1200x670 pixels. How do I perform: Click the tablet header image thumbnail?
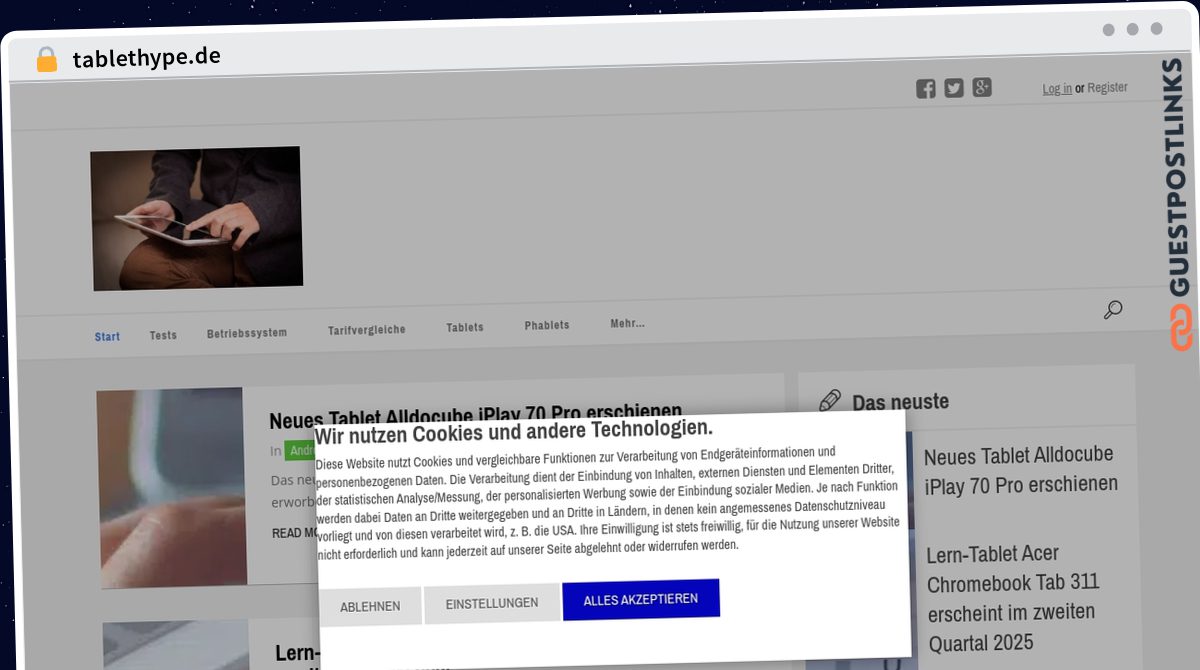tap(197, 218)
